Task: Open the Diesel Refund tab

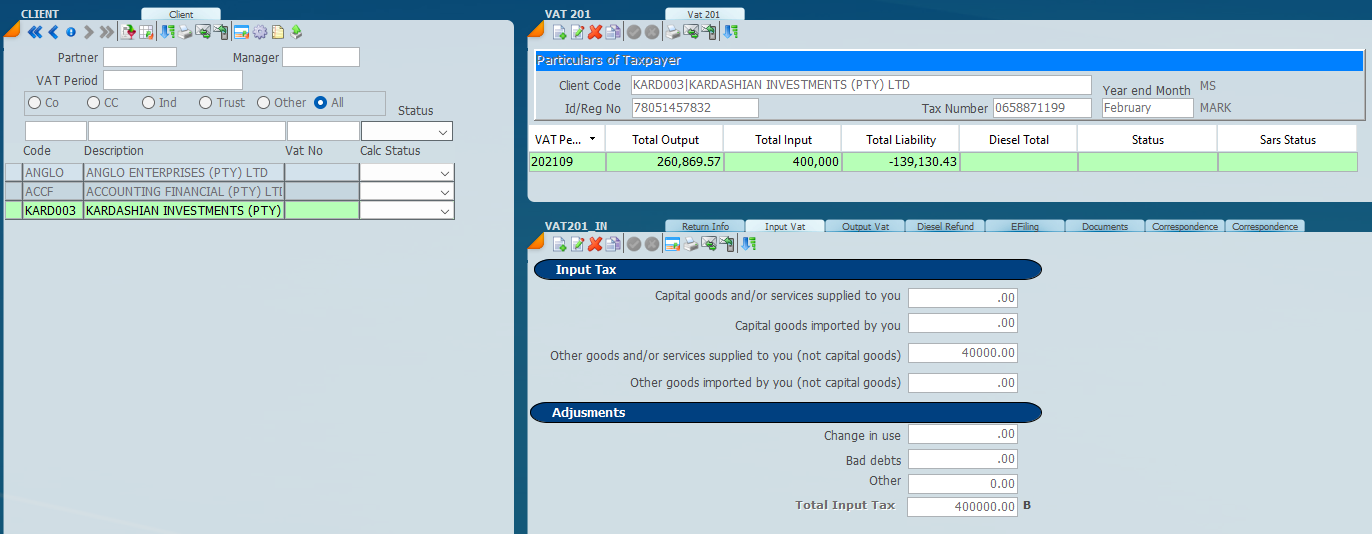Action: pos(945,227)
